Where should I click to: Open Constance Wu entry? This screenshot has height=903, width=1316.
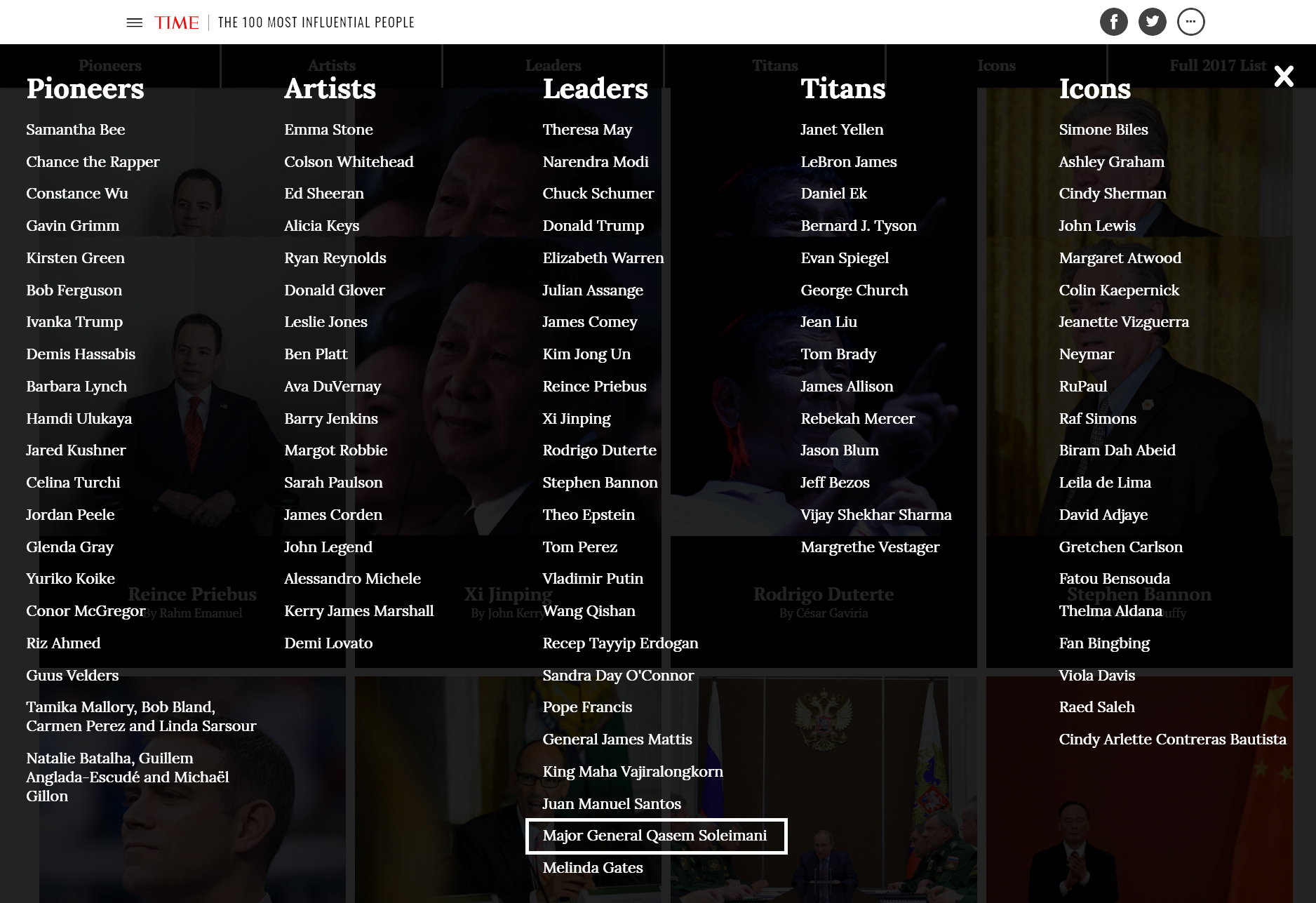[x=77, y=194]
